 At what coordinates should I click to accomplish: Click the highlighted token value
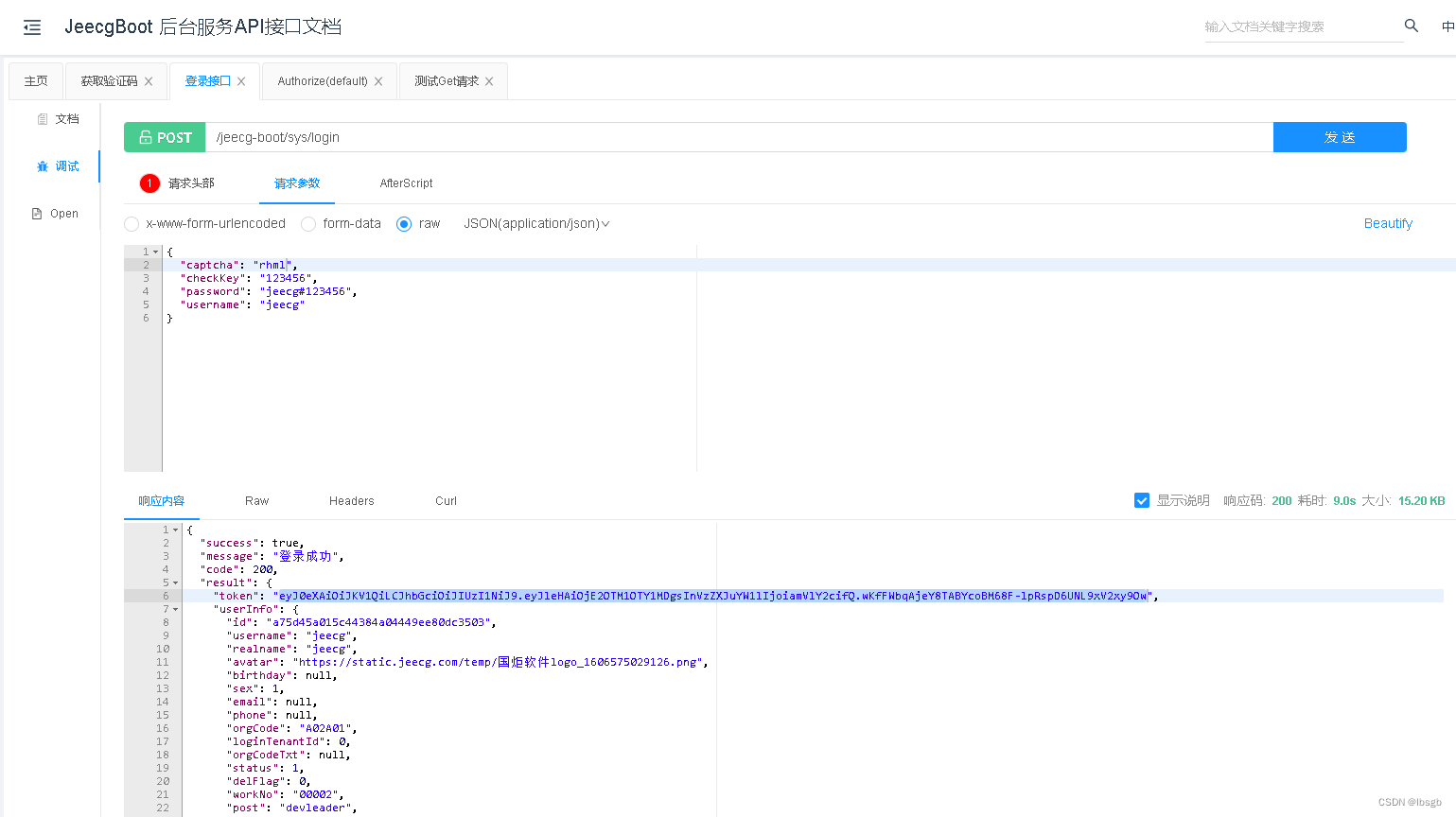(x=714, y=596)
